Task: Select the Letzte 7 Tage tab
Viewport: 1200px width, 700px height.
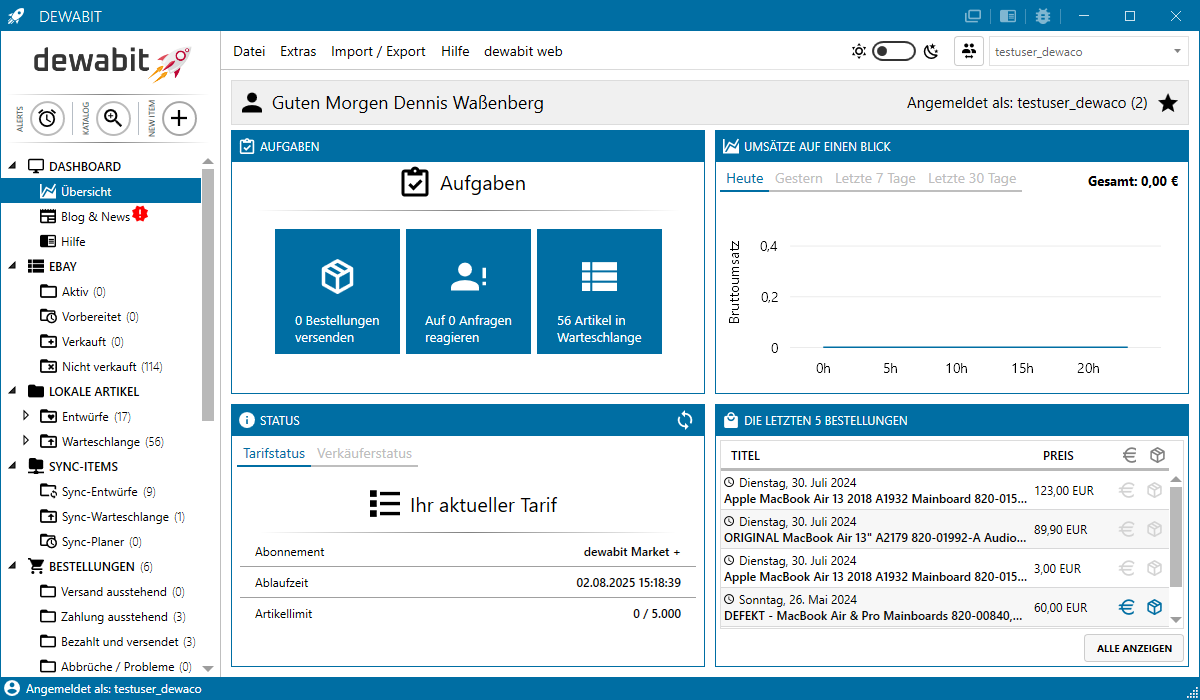Action: coord(875,179)
